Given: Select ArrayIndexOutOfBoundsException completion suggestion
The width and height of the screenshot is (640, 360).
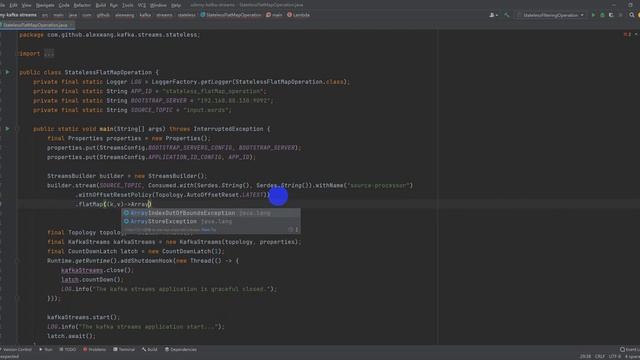Looking at the screenshot, I should (211, 213).
